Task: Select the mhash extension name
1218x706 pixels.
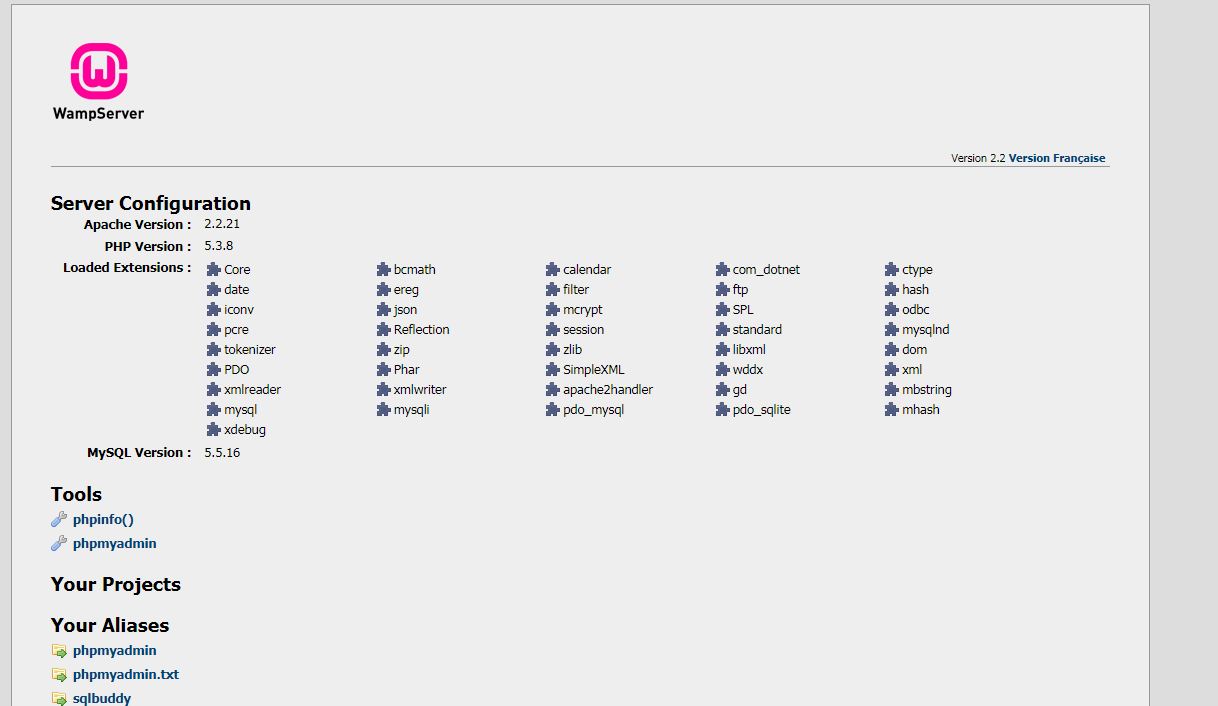Action: (921, 410)
